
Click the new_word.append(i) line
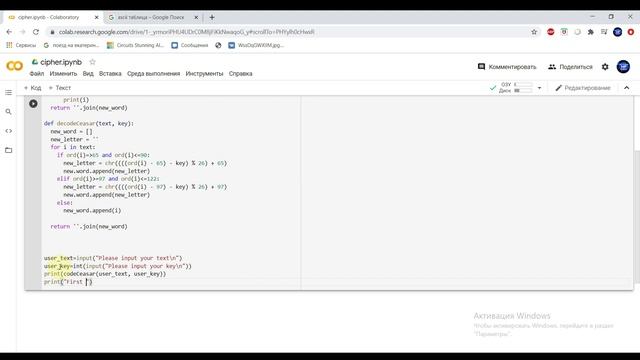tap(92, 210)
